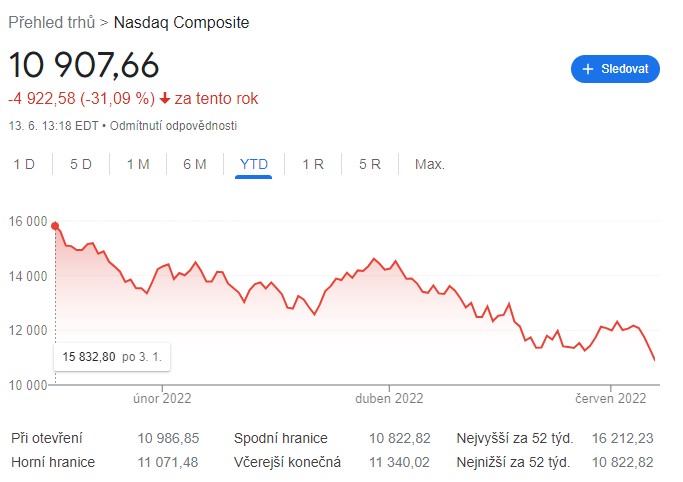Switch to the 1 R range
The width and height of the screenshot is (683, 482).
[313, 164]
